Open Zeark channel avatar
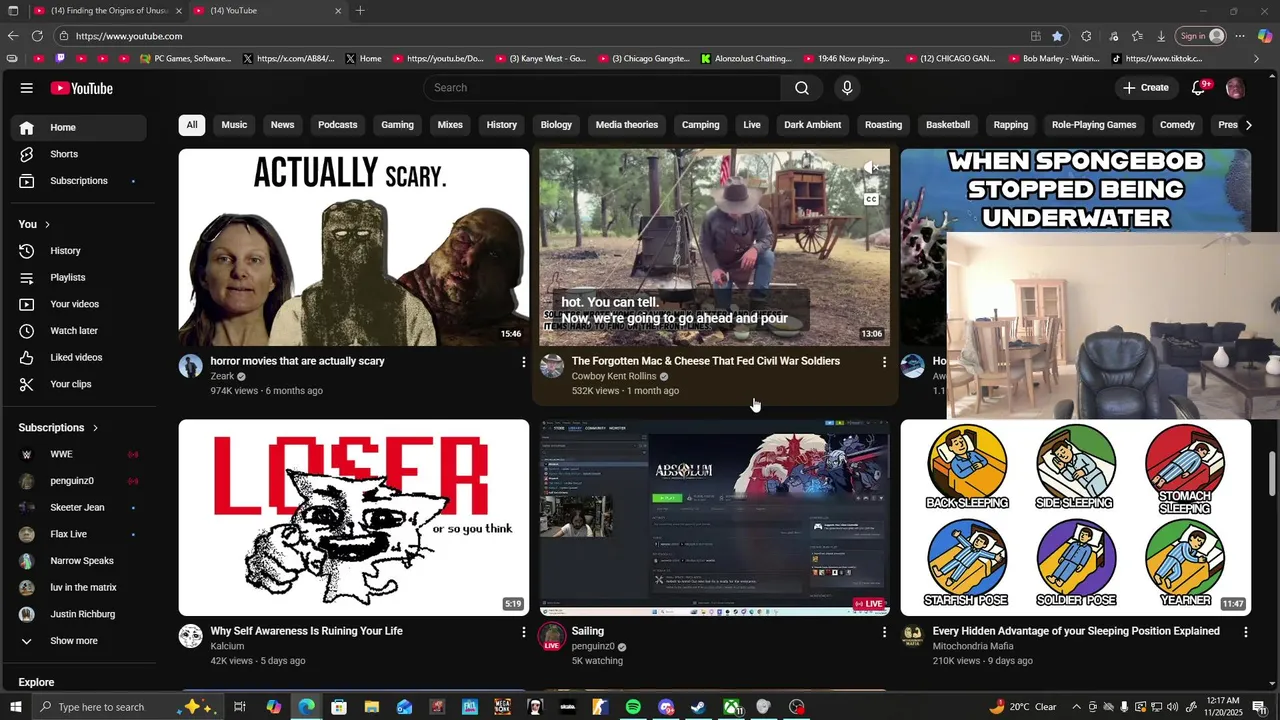The height and width of the screenshot is (720, 1280). pos(191,366)
